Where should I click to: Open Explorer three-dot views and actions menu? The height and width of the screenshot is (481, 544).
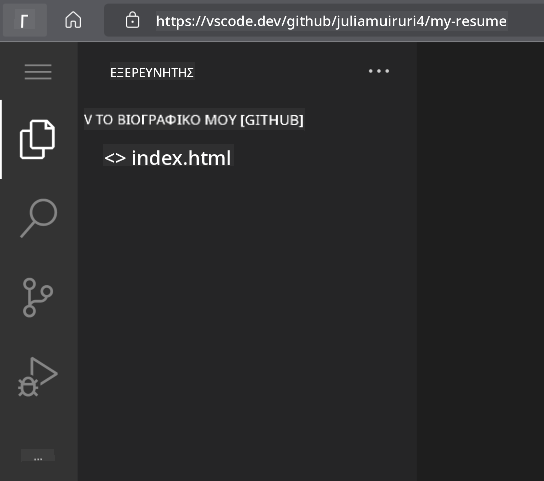[x=379, y=71]
